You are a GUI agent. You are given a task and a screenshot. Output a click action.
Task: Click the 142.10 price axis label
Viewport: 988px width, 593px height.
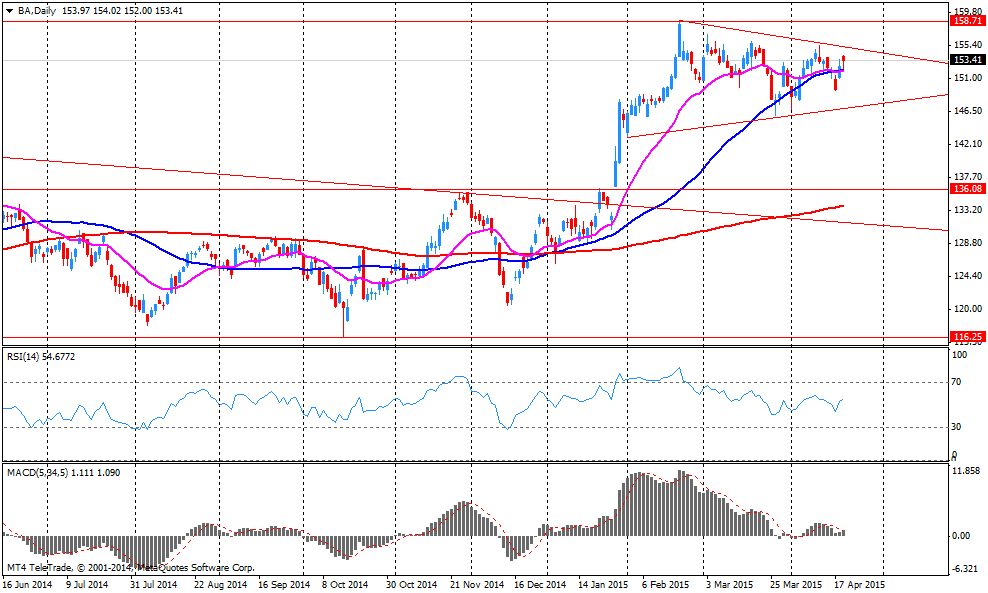point(968,144)
